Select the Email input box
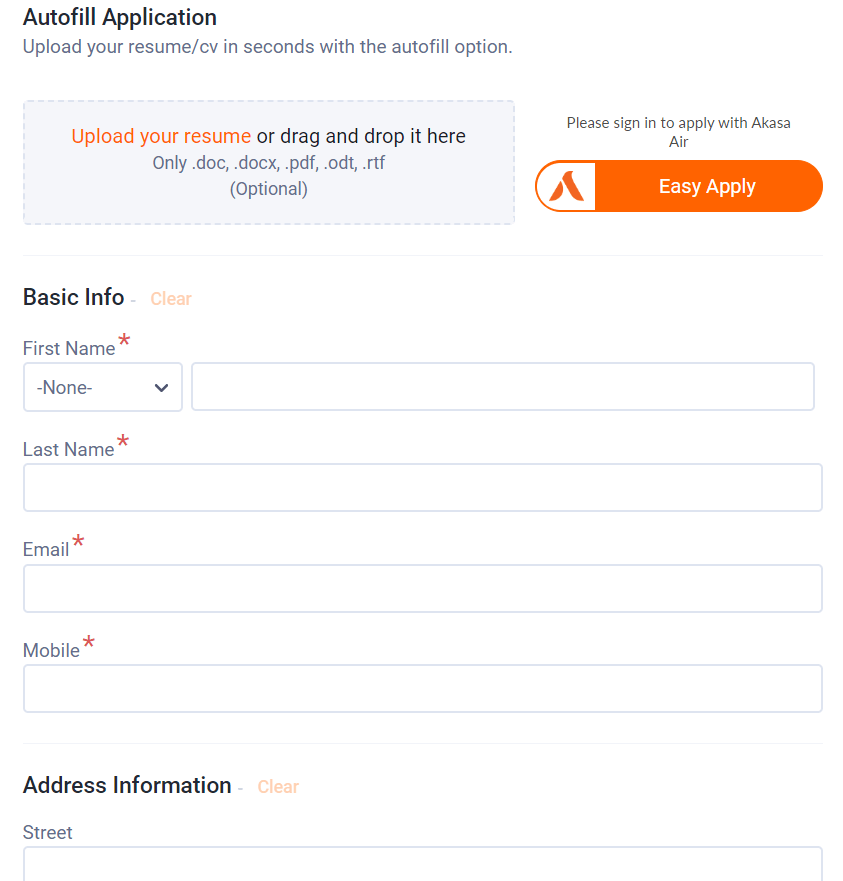The width and height of the screenshot is (843, 881). pyautogui.click(x=422, y=589)
